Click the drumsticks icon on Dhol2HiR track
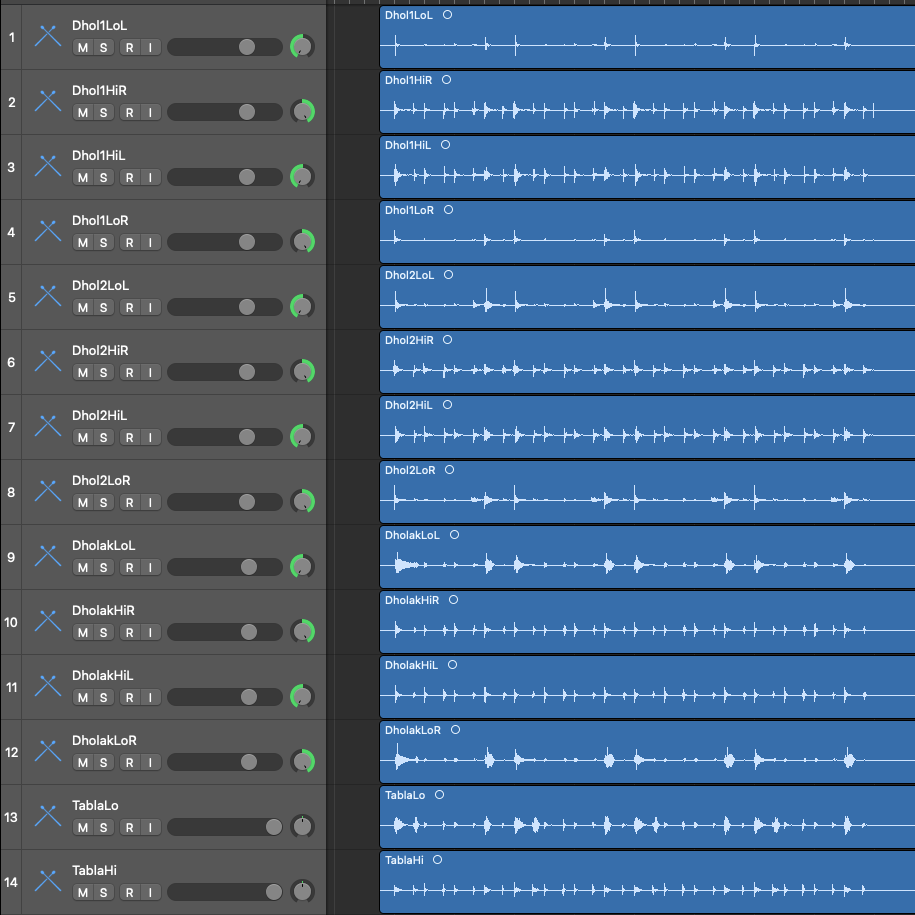This screenshot has width=915, height=915. [x=48, y=362]
